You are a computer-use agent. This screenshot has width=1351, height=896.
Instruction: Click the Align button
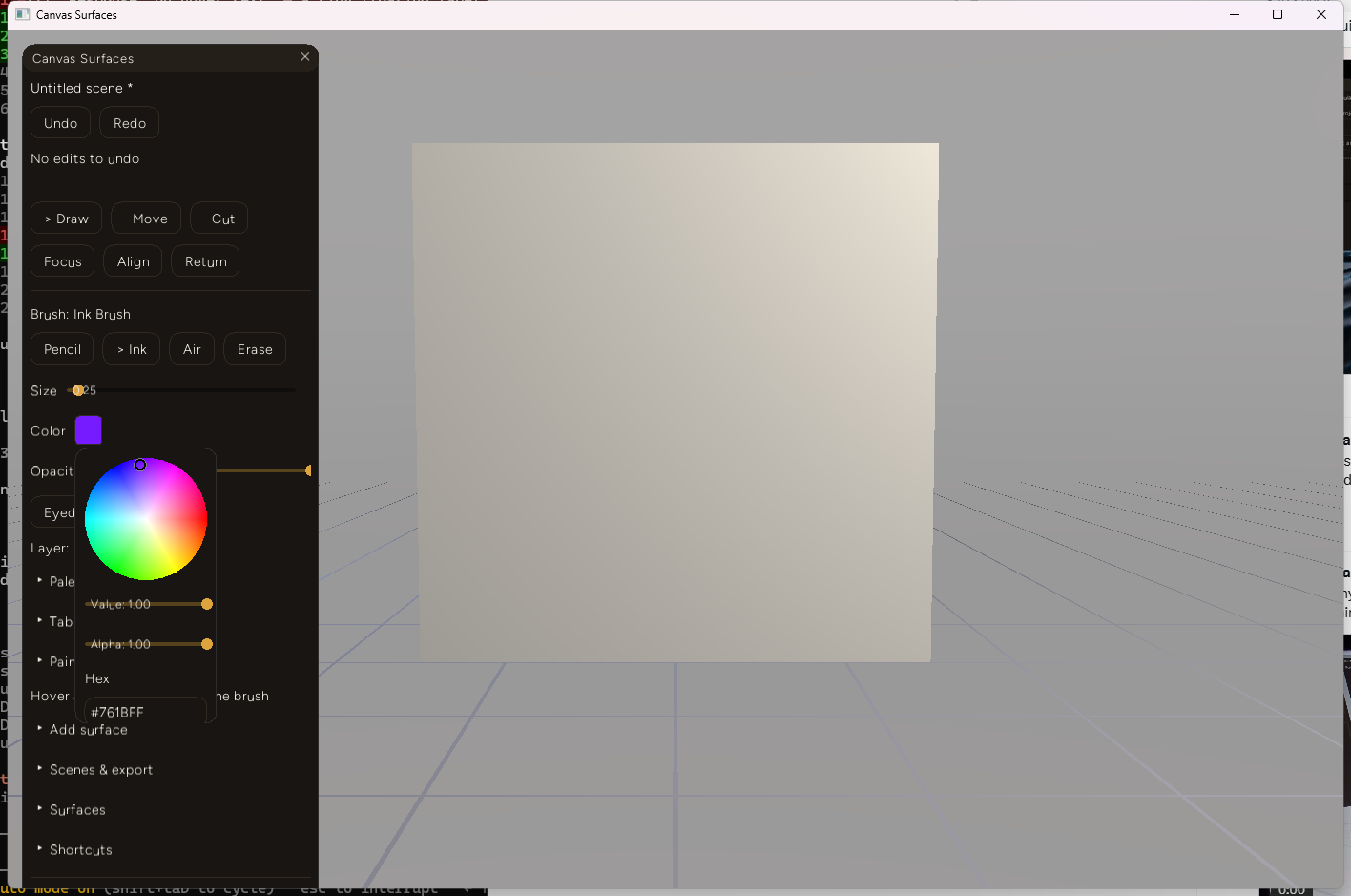click(134, 261)
